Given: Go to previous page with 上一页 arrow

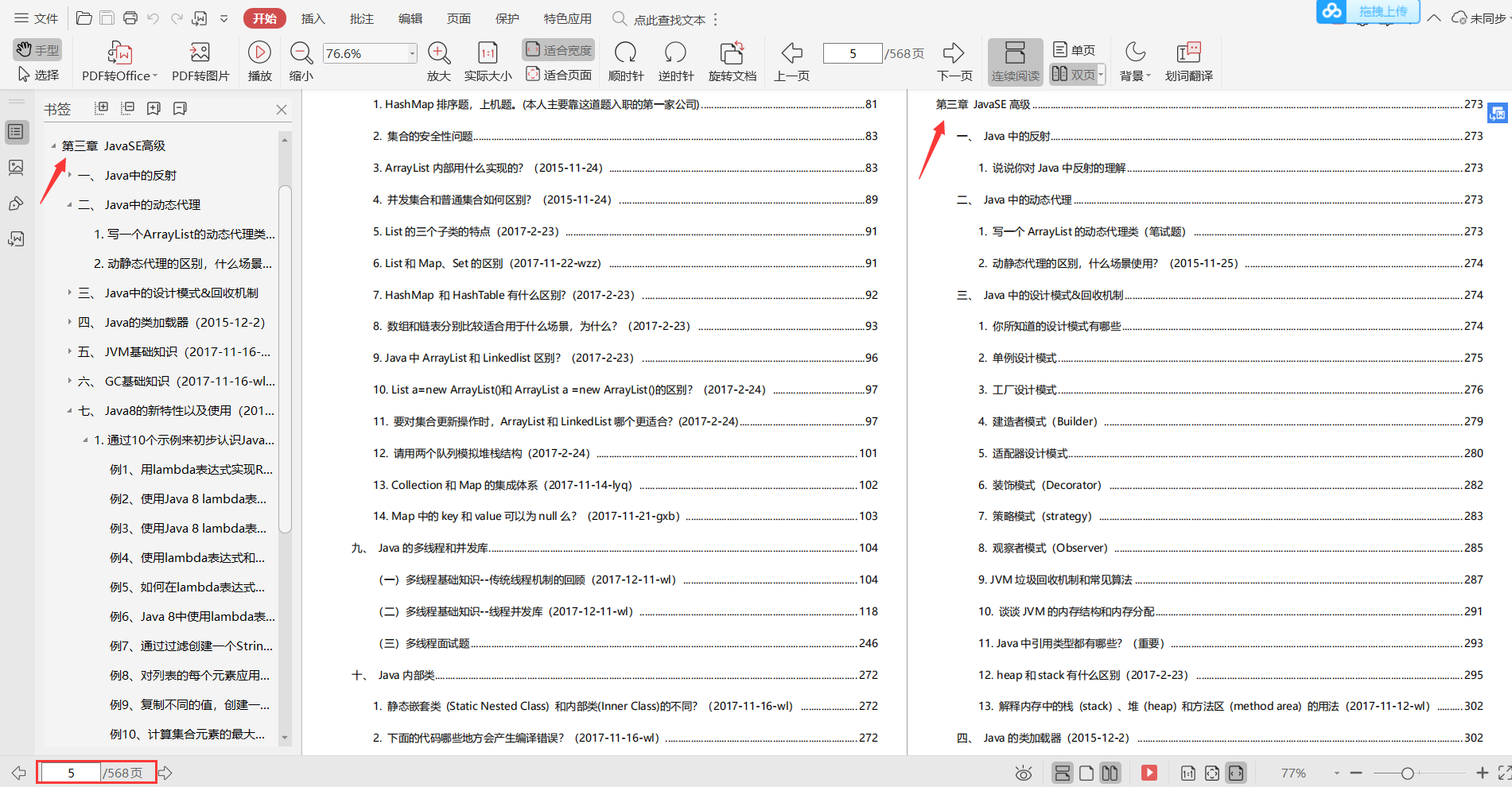Looking at the screenshot, I should tap(791, 52).
